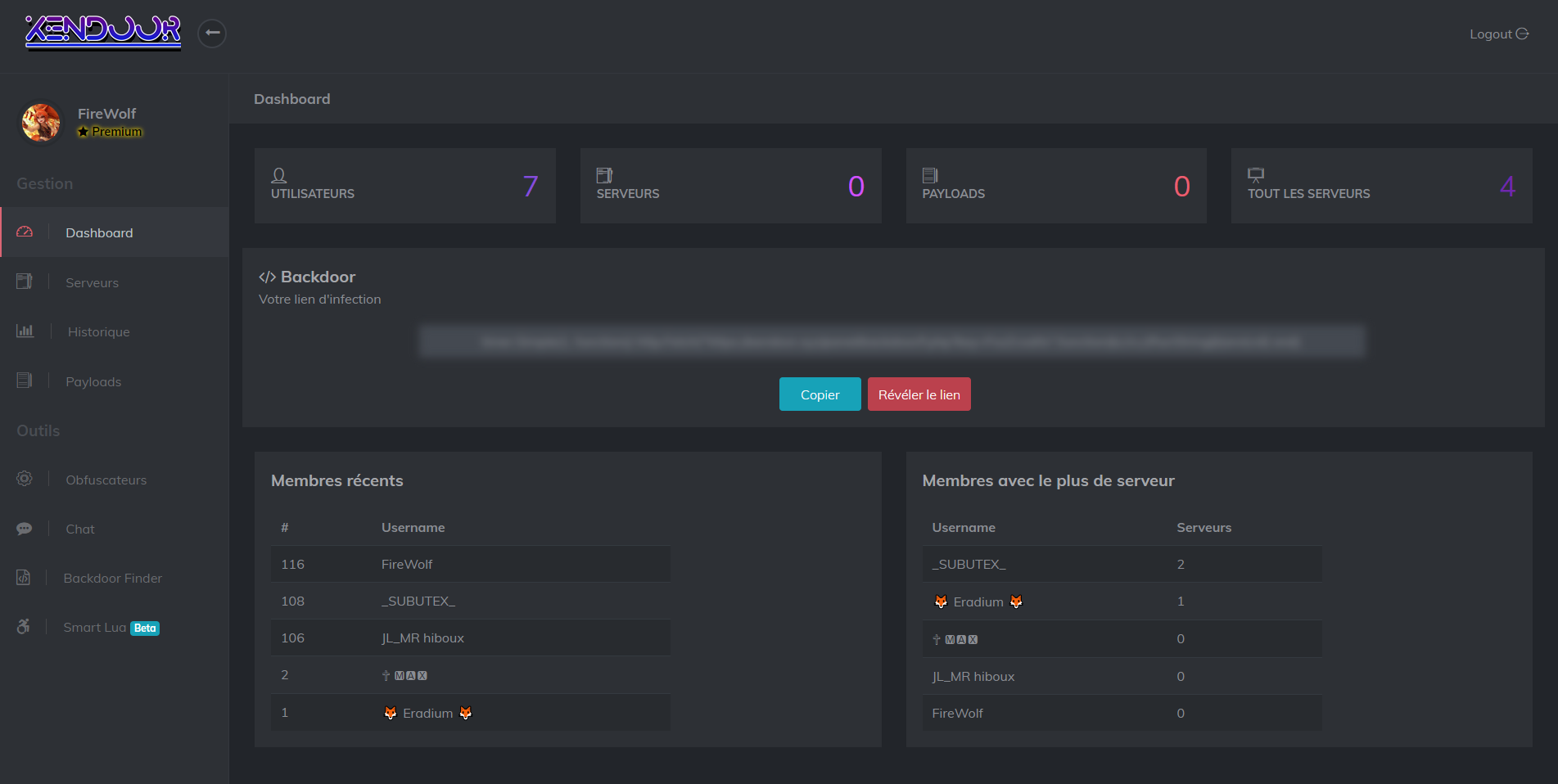Collapse the sidebar with the arrow button
Screen dimensions: 1558x784
point(212,34)
